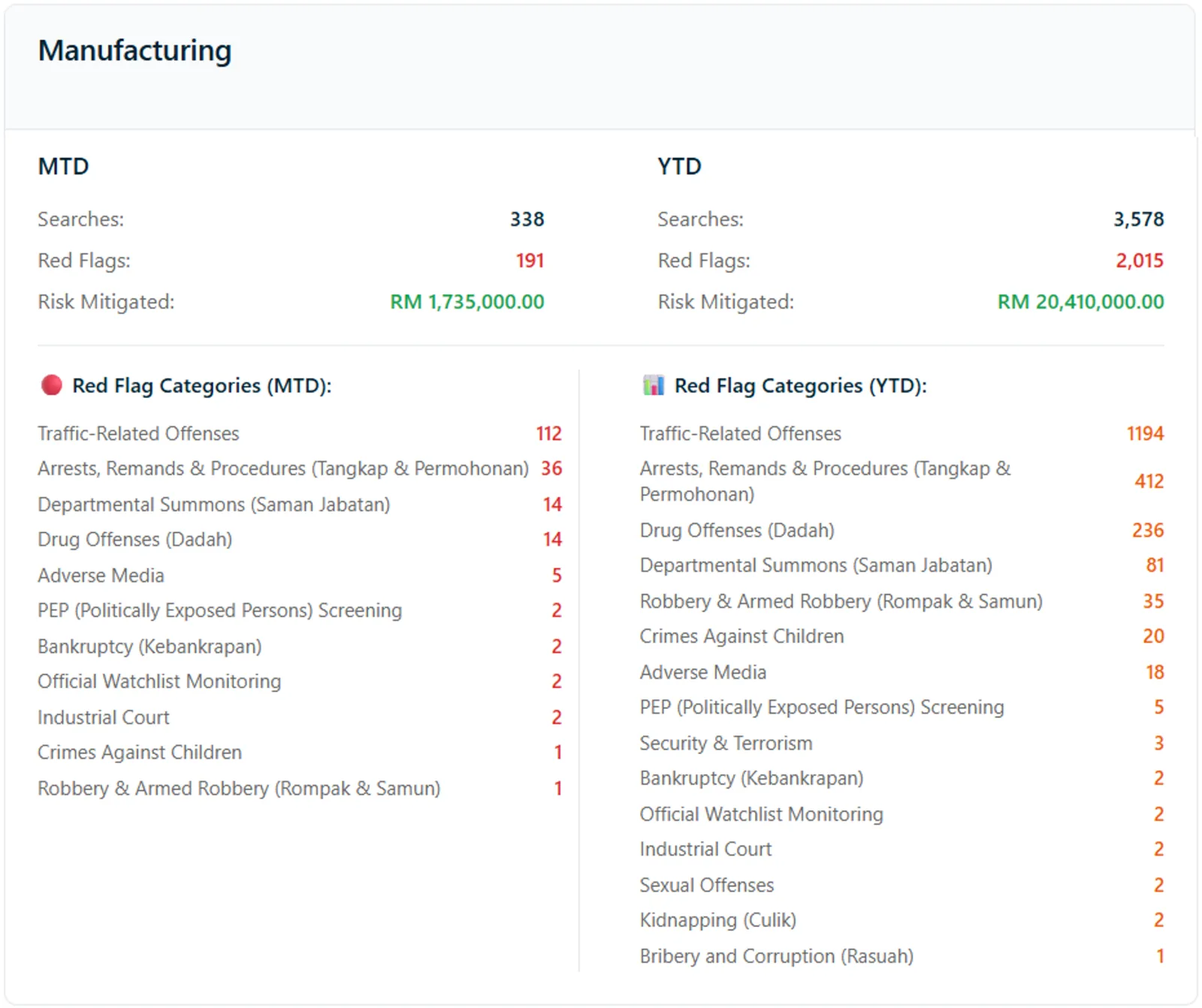
Task: Click Bribery and Corruption (Rasuah) row label
Action: [x=777, y=956]
